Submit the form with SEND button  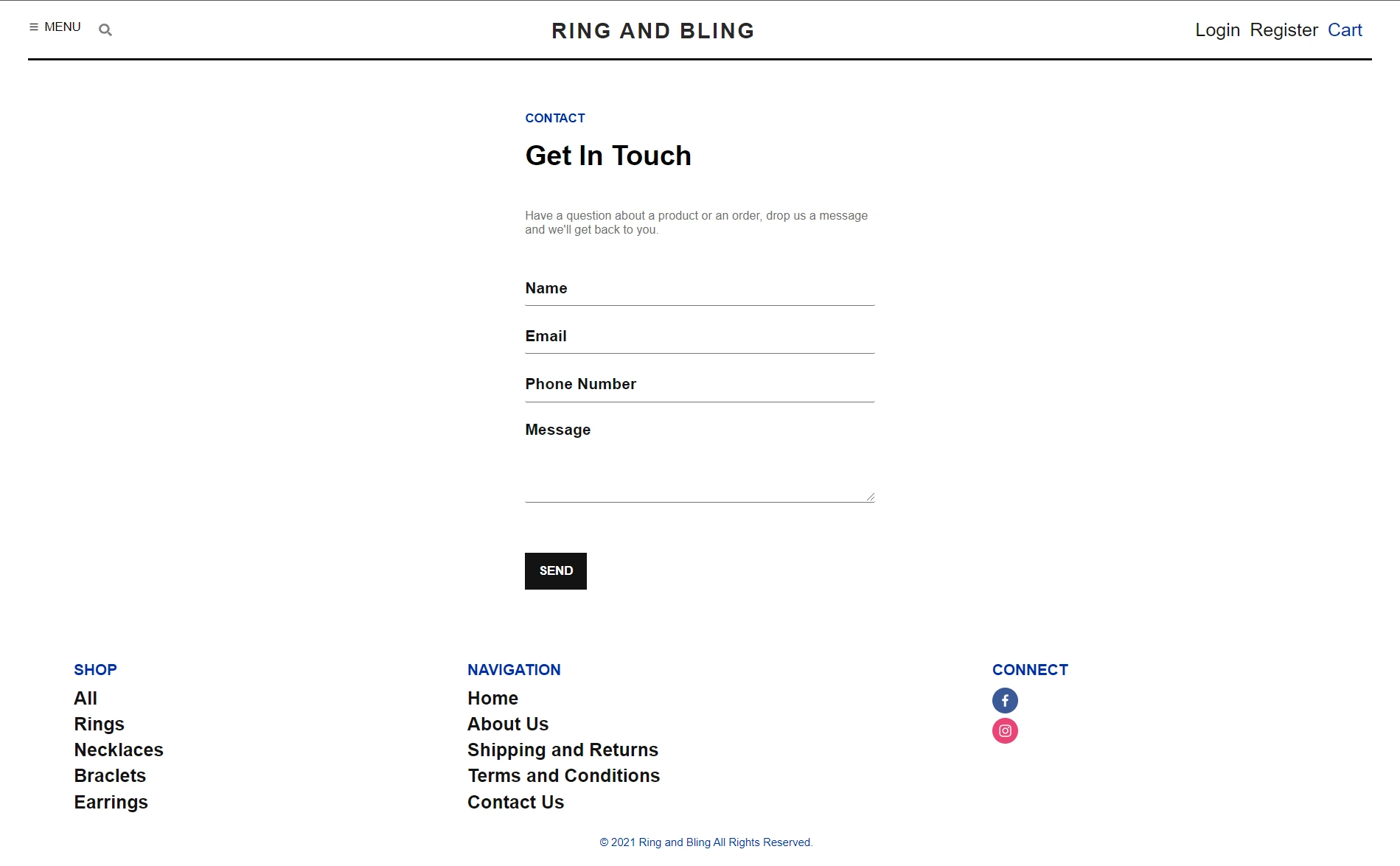point(556,571)
